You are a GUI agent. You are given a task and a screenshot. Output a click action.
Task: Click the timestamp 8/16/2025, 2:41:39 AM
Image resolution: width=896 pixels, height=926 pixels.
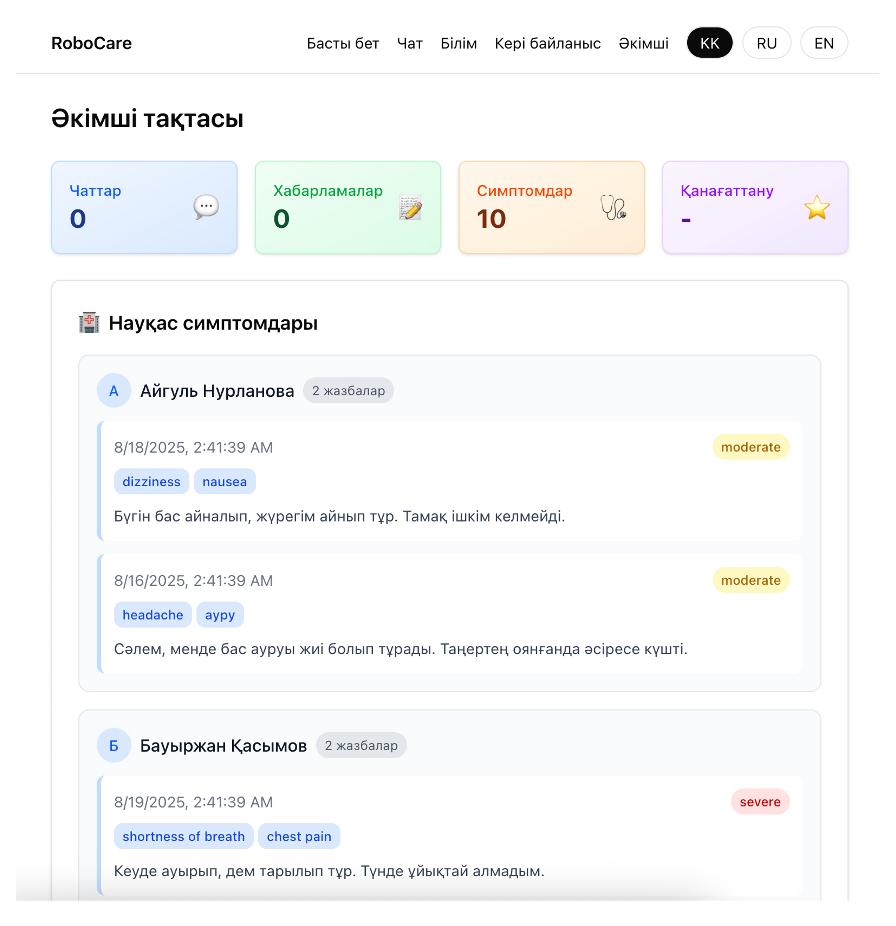(193, 581)
